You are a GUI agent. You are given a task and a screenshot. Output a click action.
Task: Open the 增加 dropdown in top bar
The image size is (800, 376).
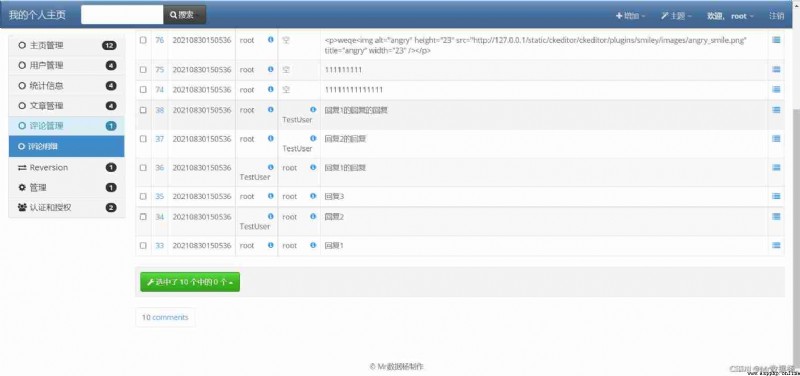tap(631, 16)
